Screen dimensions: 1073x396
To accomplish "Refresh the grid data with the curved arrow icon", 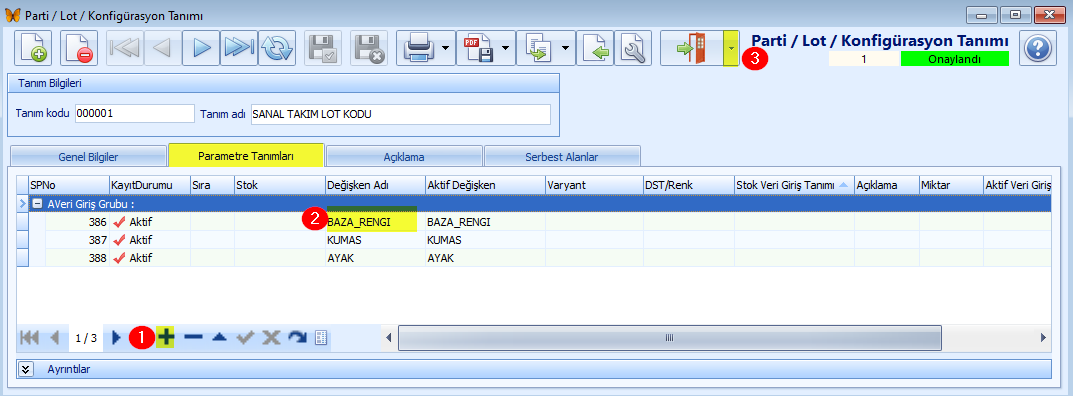I will [x=298, y=337].
